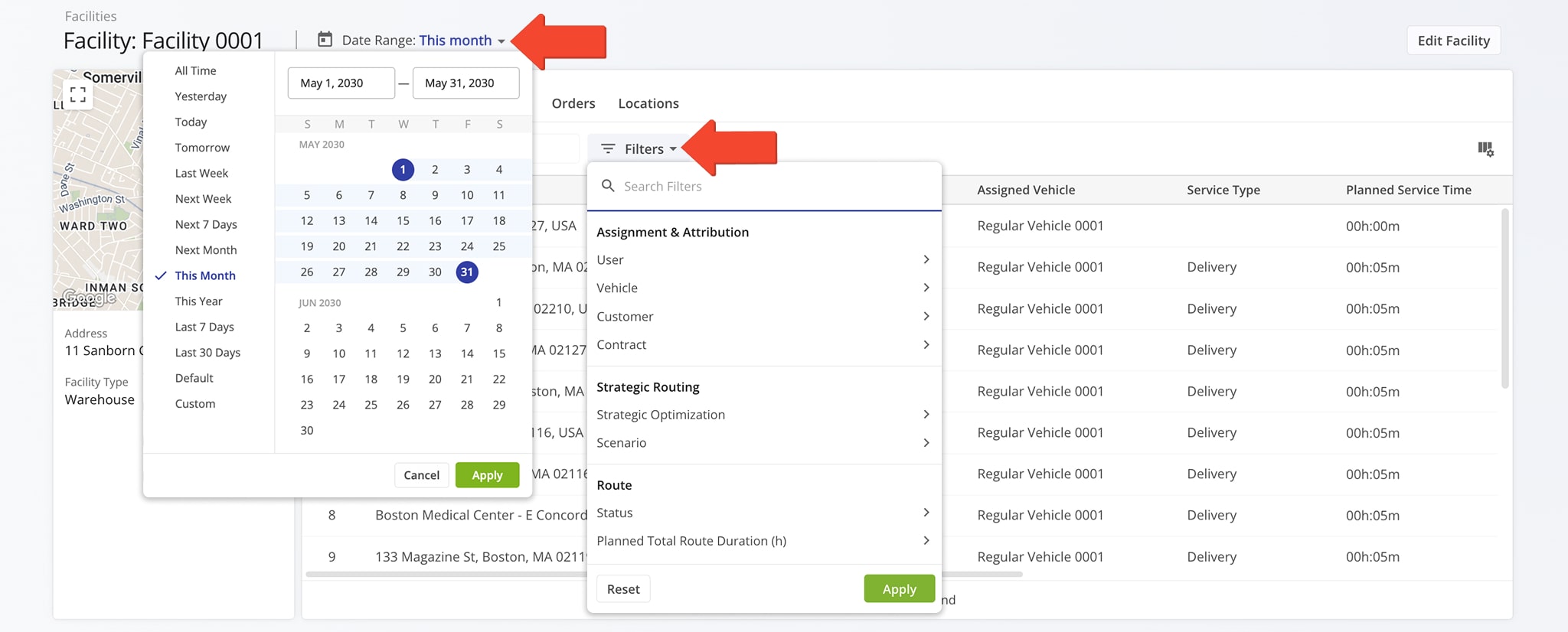Click the Service Type column header
This screenshot has width=1568, height=632.
1223,190
